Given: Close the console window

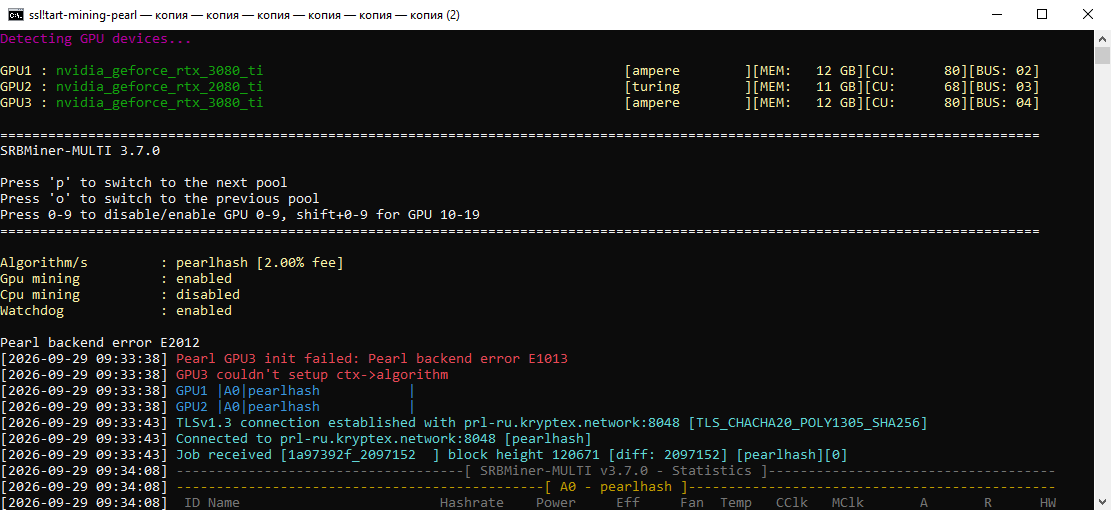Looking at the screenshot, I should click(x=1088, y=14).
